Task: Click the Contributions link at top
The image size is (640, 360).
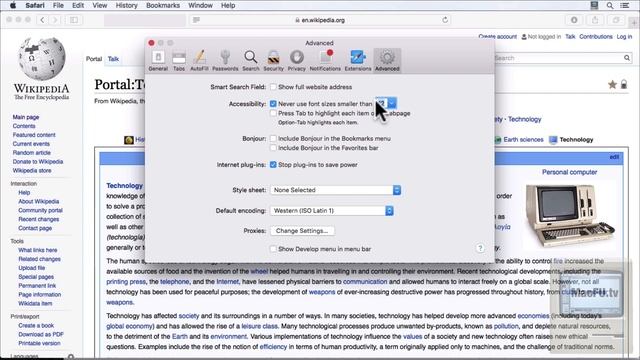Action: pyautogui.click(x=596, y=37)
